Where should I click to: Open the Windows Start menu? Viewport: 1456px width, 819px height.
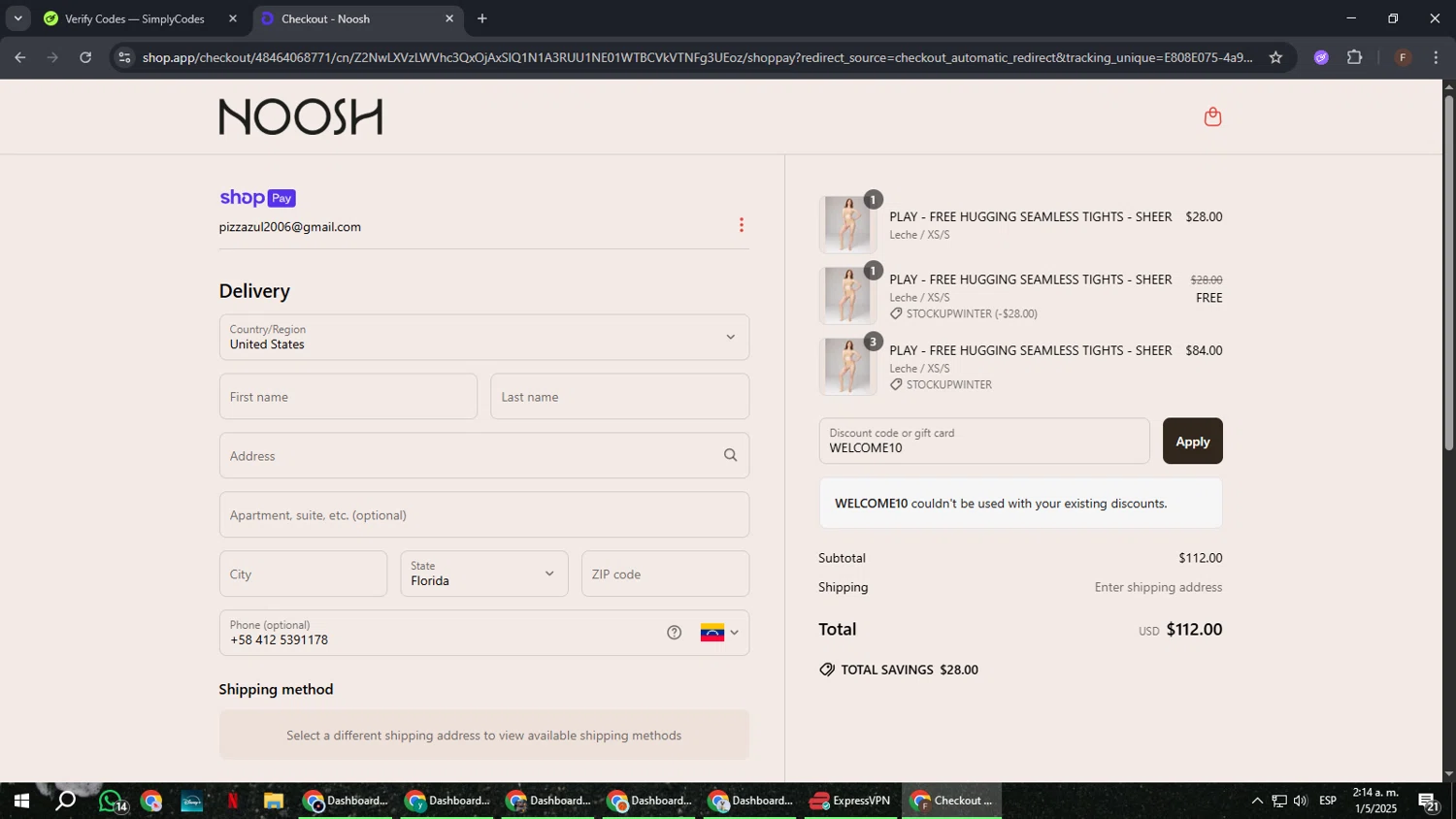click(x=20, y=802)
